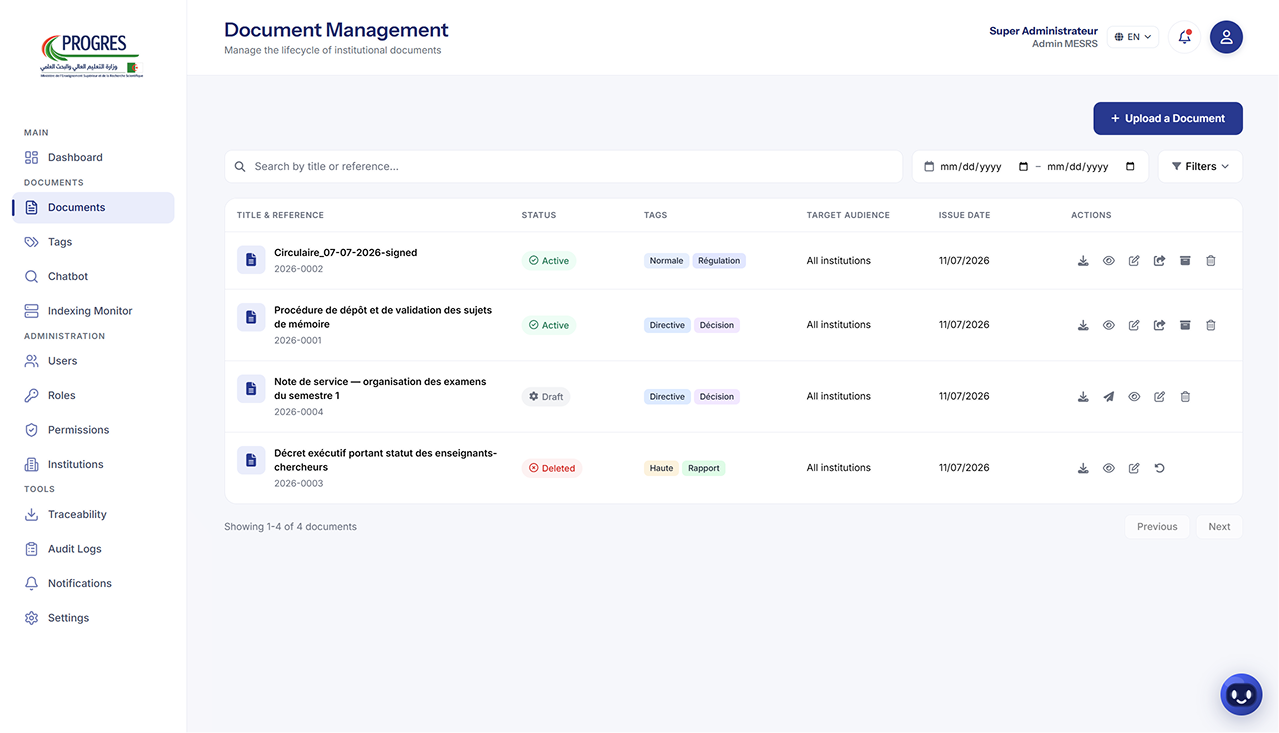
Task: Click the Draft status badge
Action: click(546, 397)
